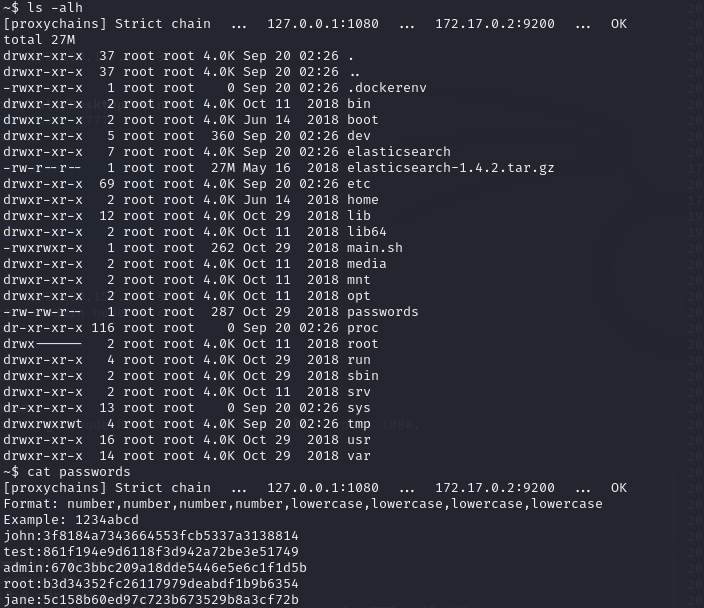
Task: Click the jane hash entry
Action: click(150, 600)
